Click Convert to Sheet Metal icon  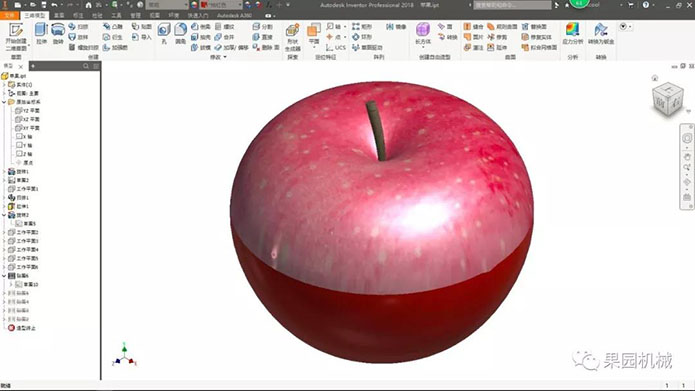pos(601,34)
